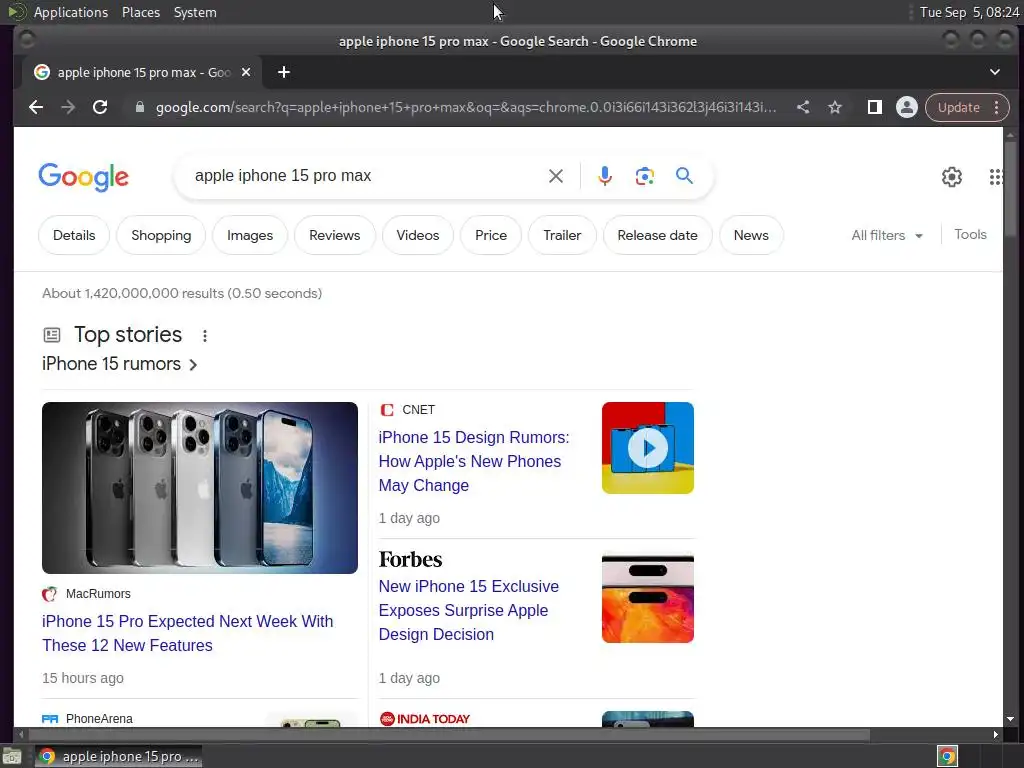The image size is (1024, 768).
Task: Select the Release date filter chip
Action: [x=657, y=235]
